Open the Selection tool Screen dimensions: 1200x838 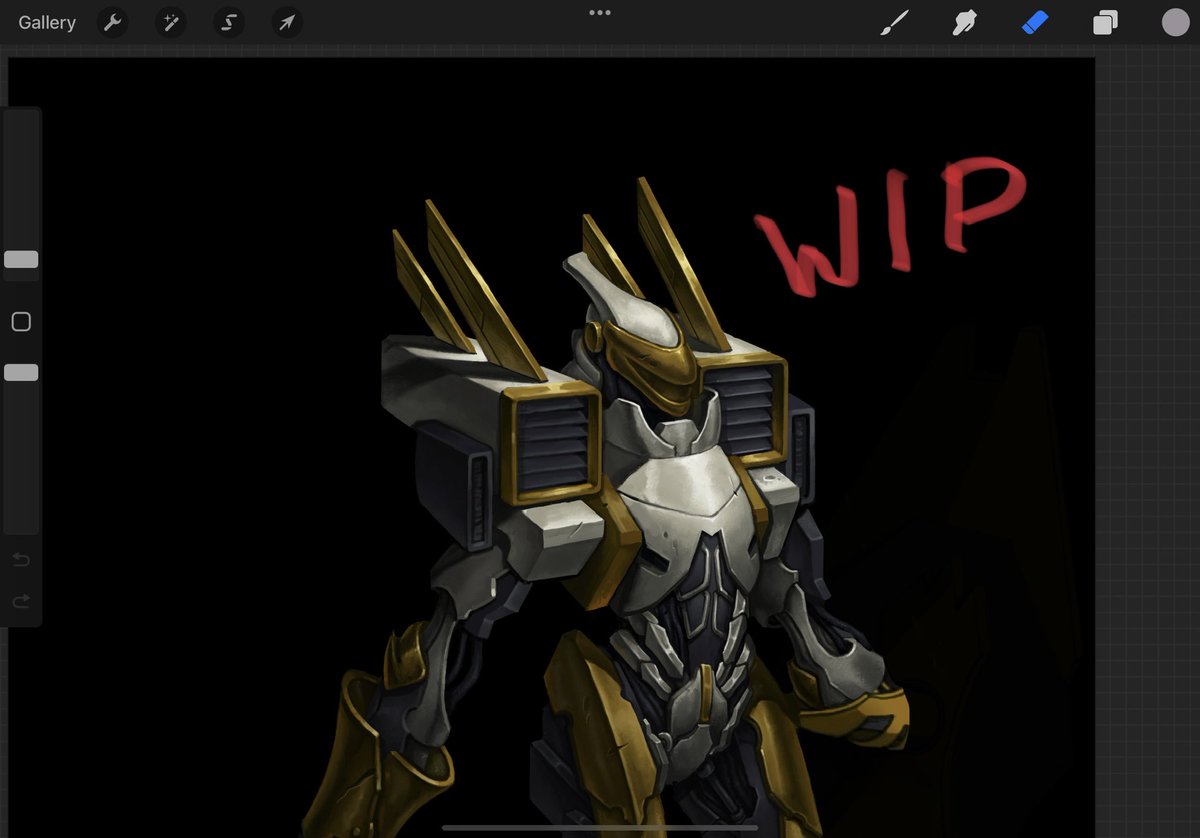click(229, 22)
